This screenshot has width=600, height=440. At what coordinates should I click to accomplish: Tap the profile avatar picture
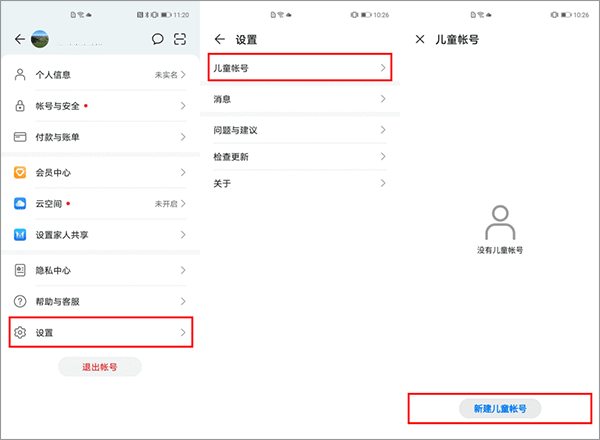pyautogui.click(x=41, y=39)
